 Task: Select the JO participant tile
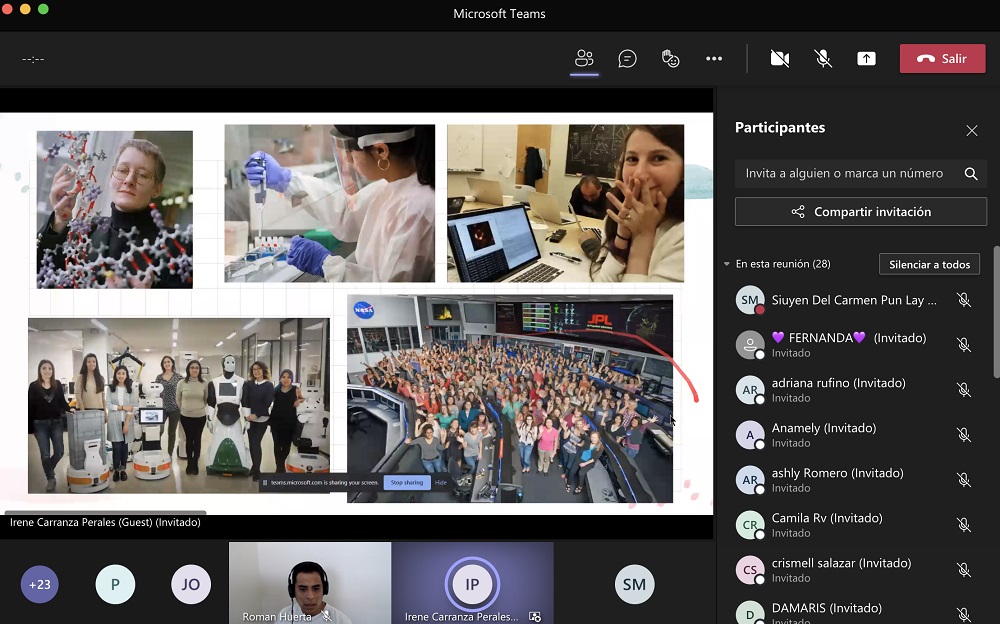191,584
